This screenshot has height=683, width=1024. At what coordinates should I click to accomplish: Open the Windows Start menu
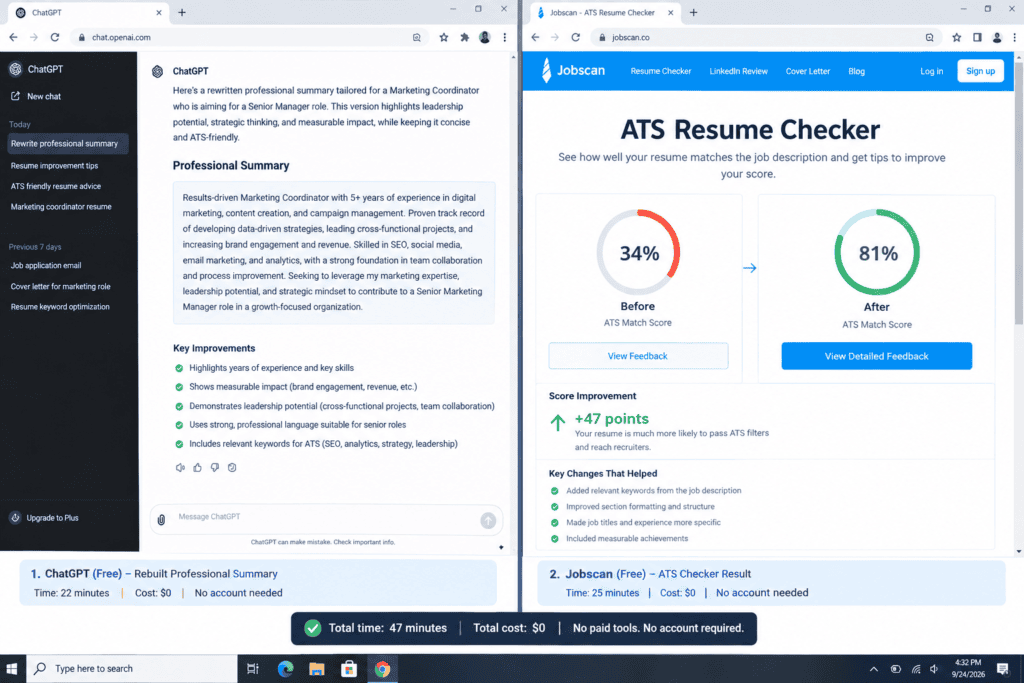[12, 669]
